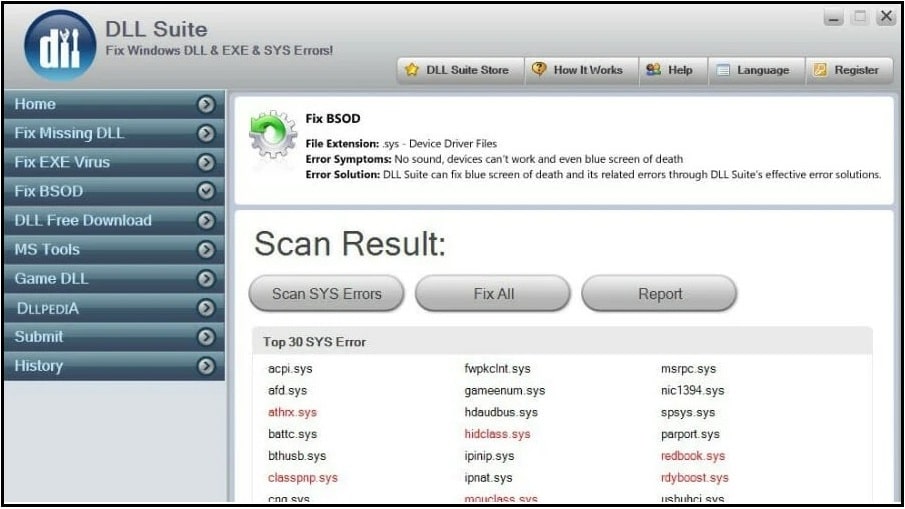Open the Help button
The height and width of the screenshot is (509, 905).
(x=674, y=70)
